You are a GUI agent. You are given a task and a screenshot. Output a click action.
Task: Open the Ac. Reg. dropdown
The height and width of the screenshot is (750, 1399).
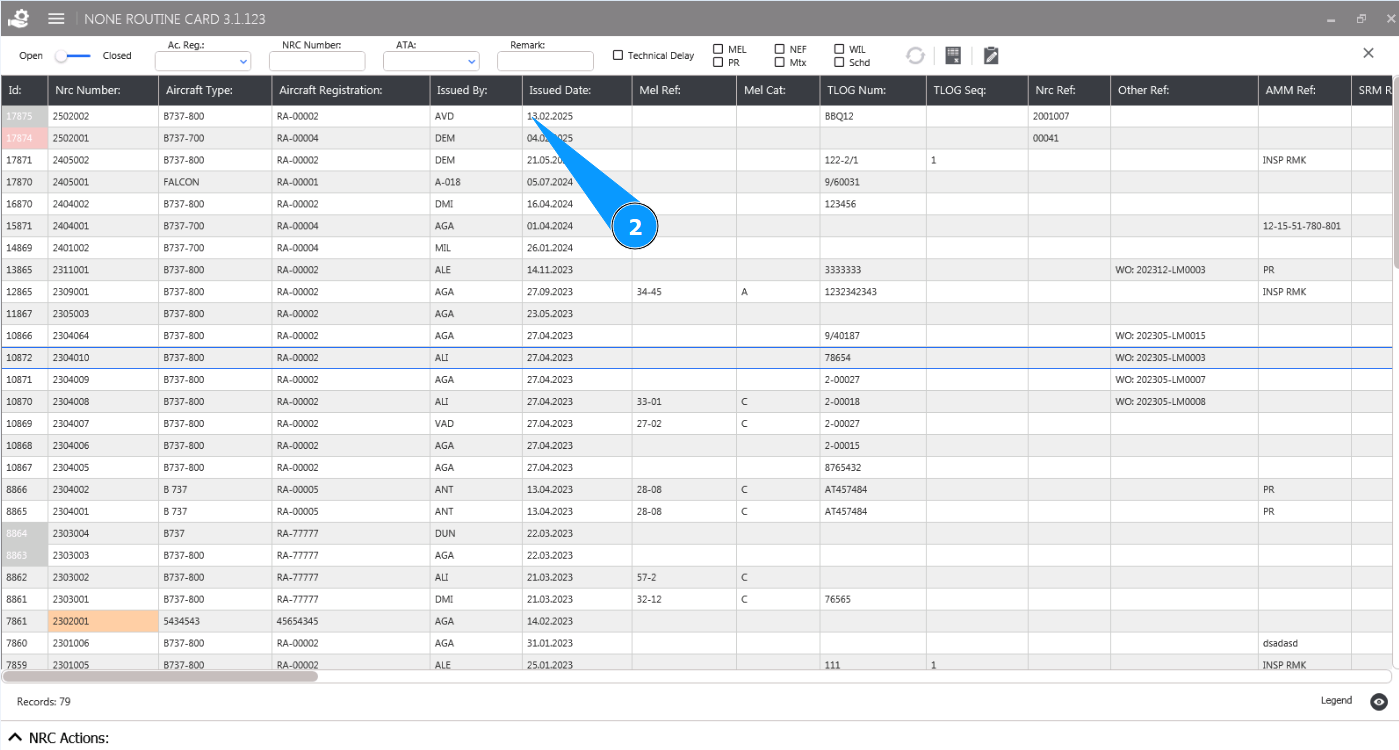(202, 62)
